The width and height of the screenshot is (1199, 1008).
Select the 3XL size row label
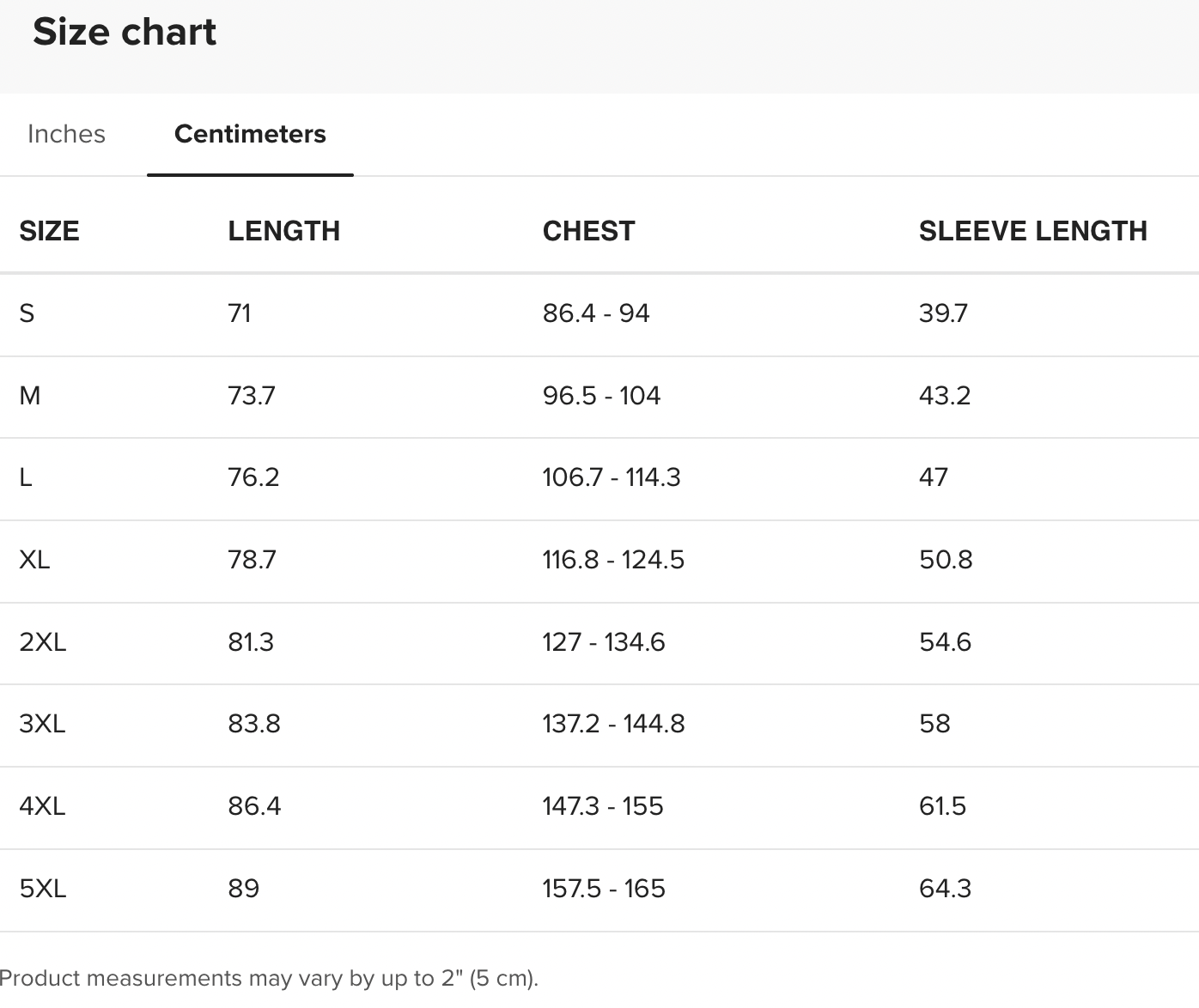(42, 724)
